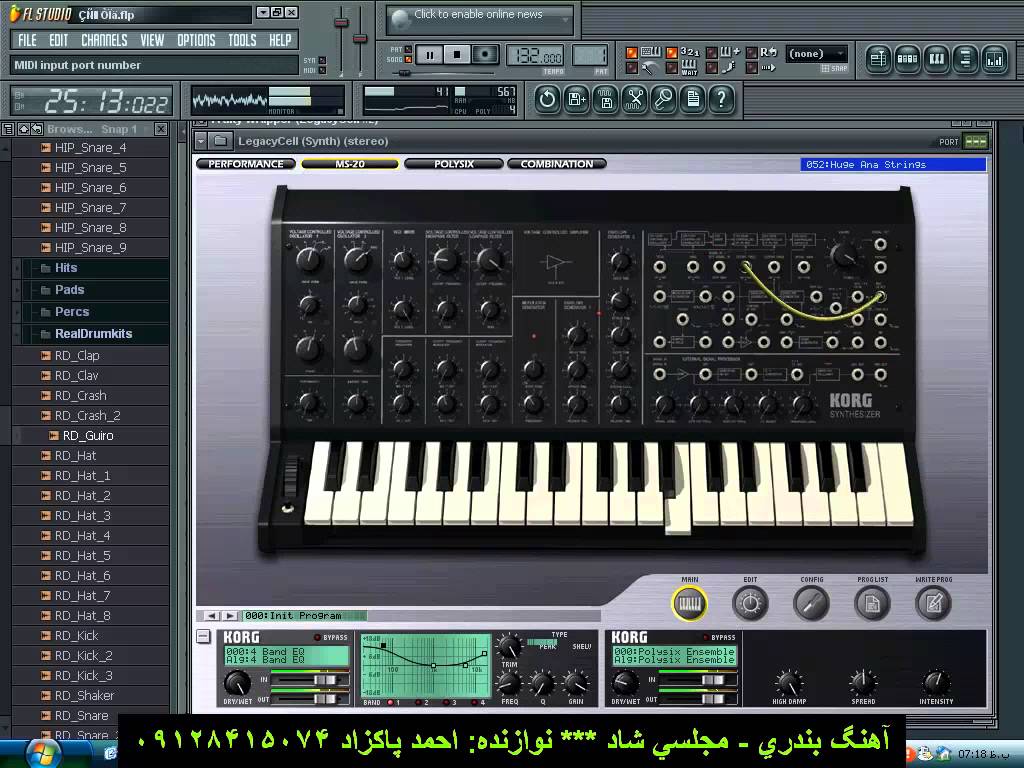Click the WRITE PROG icon
This screenshot has height=768, width=1024.
click(x=933, y=603)
